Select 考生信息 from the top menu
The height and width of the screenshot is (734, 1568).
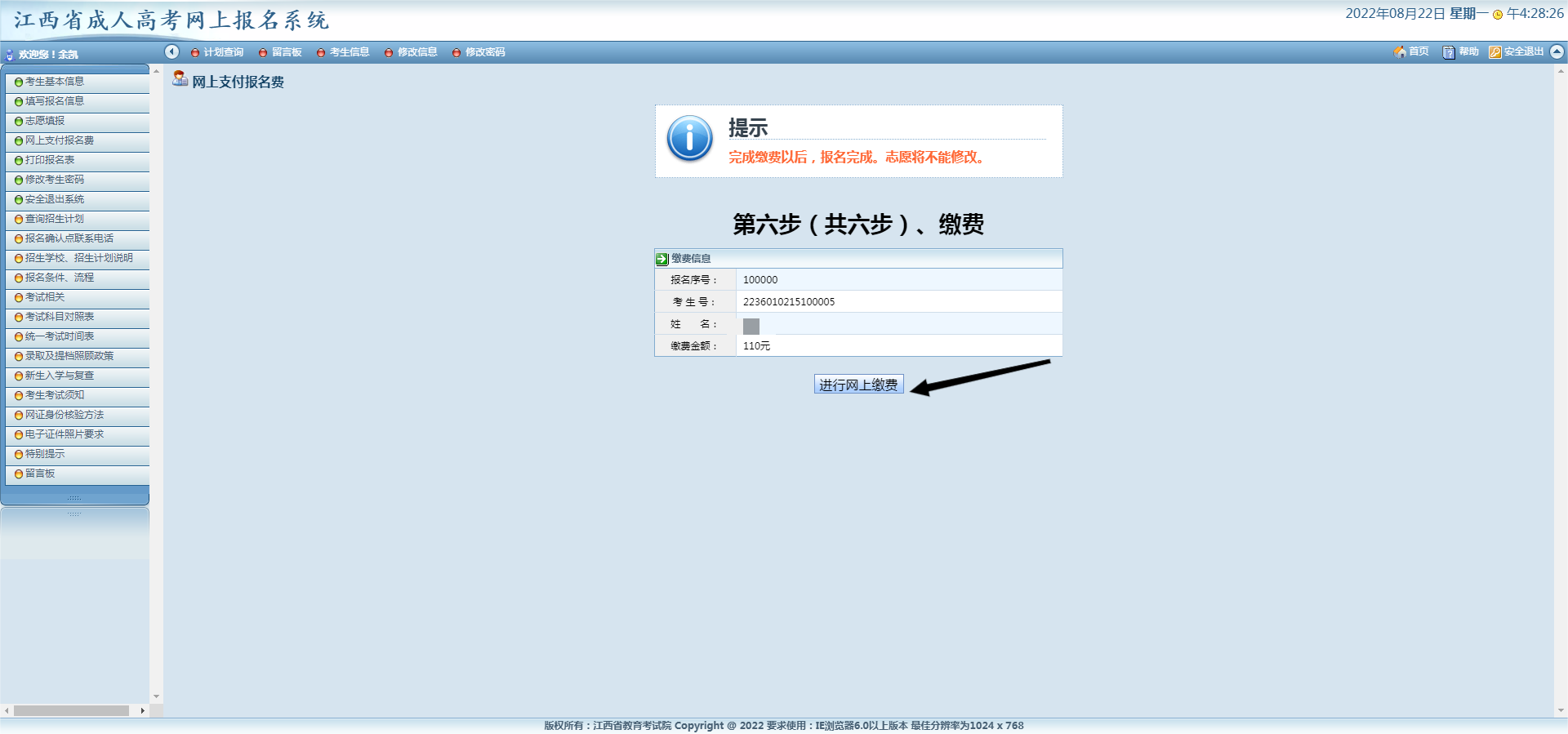[349, 52]
